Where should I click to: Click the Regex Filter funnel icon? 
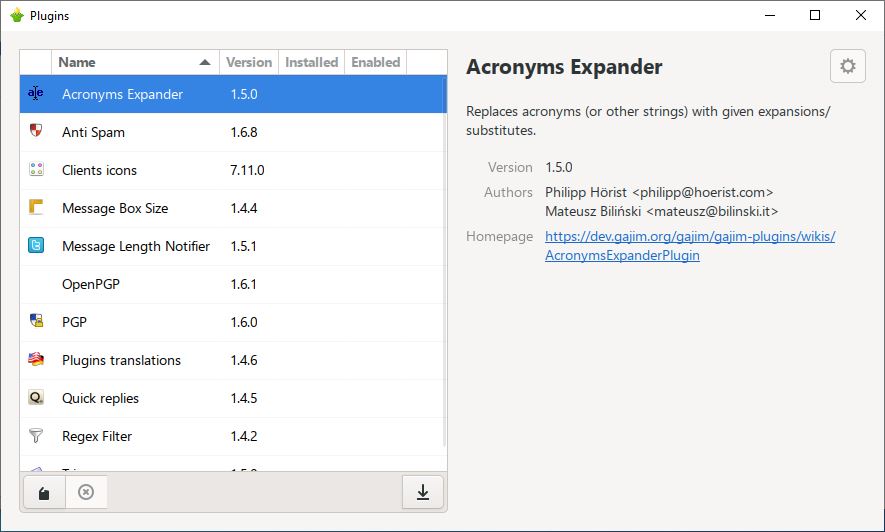(36, 436)
